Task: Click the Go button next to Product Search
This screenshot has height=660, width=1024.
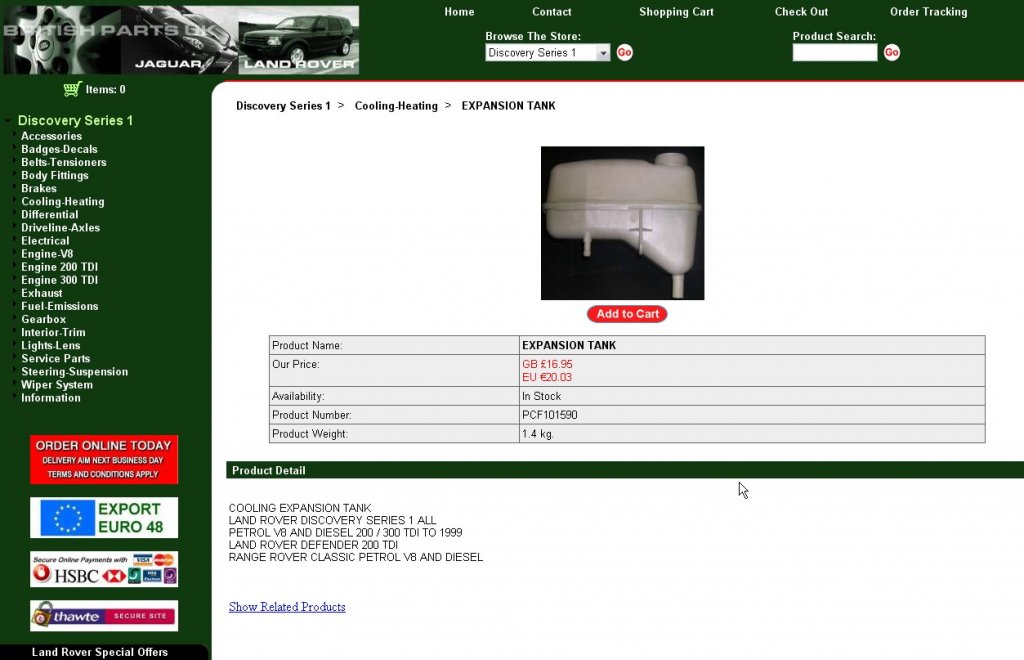Action: (891, 52)
